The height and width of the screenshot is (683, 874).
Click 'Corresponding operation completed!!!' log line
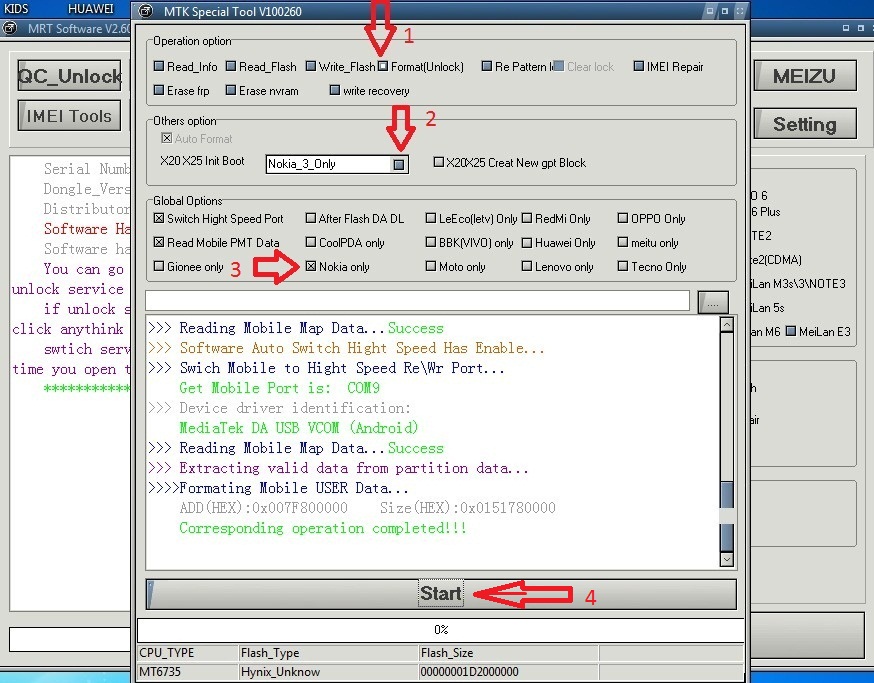(x=323, y=528)
